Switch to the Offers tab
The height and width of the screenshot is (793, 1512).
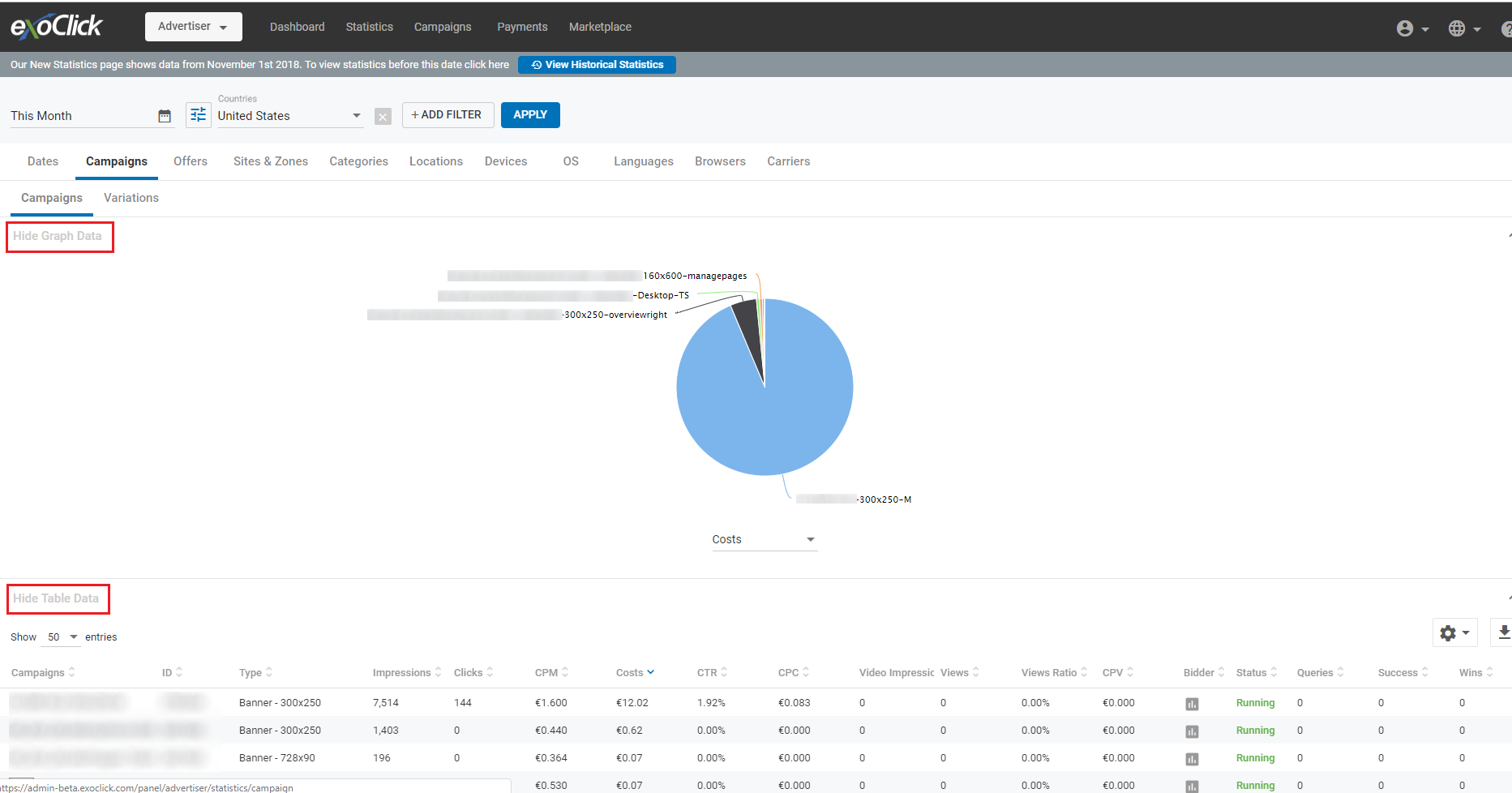[x=191, y=161]
